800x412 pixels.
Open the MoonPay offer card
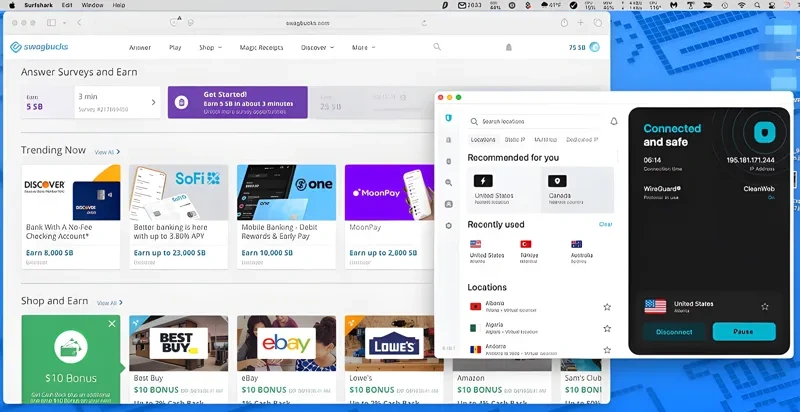click(390, 217)
